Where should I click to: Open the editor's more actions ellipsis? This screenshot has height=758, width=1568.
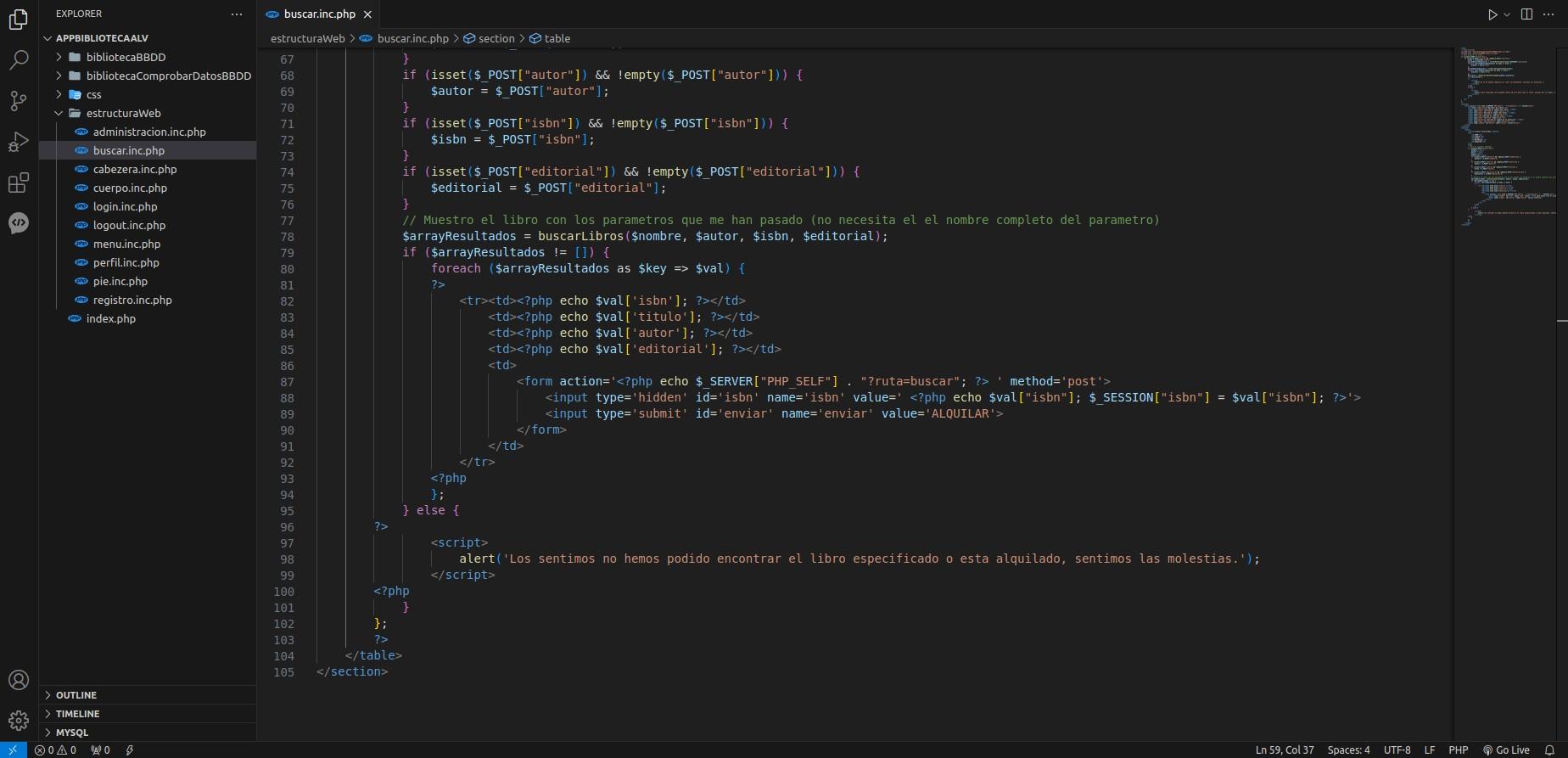click(x=1549, y=14)
